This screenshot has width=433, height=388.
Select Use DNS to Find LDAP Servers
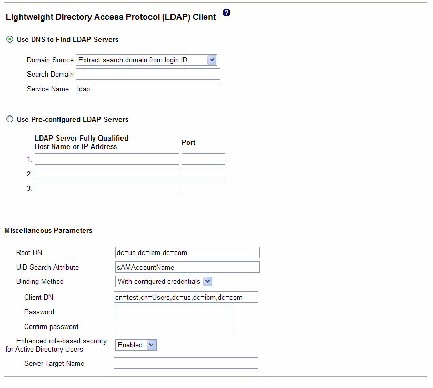tap(10, 39)
